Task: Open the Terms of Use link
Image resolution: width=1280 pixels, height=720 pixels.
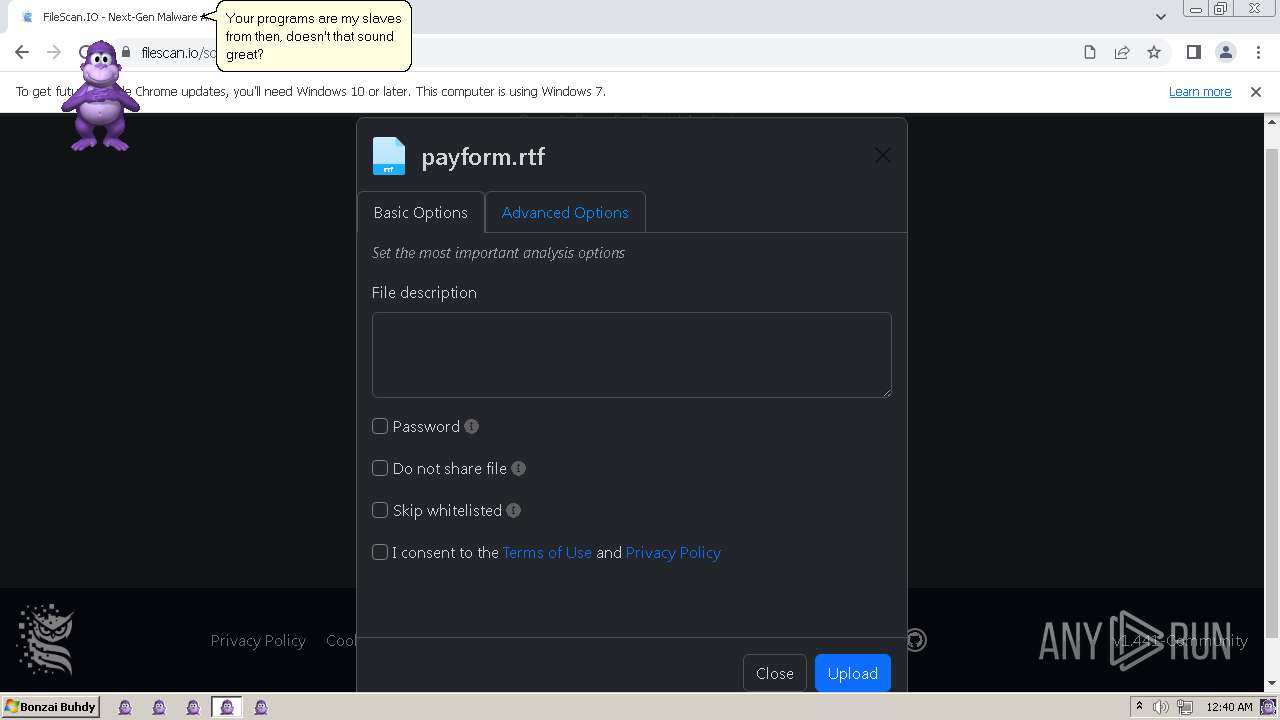Action: coord(547,552)
